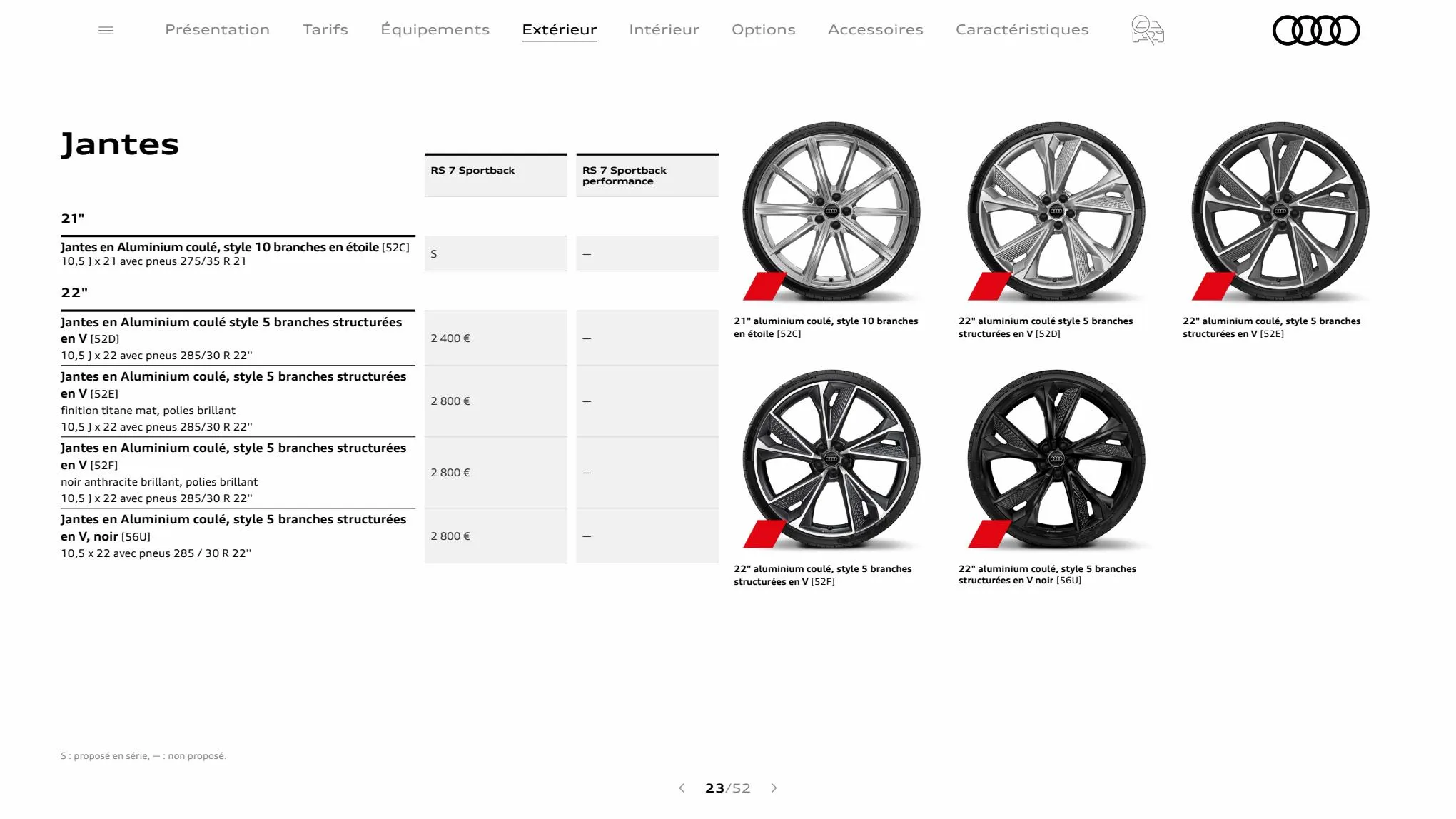
Task: Click the 22" wheel image [52E]
Action: [1280, 211]
